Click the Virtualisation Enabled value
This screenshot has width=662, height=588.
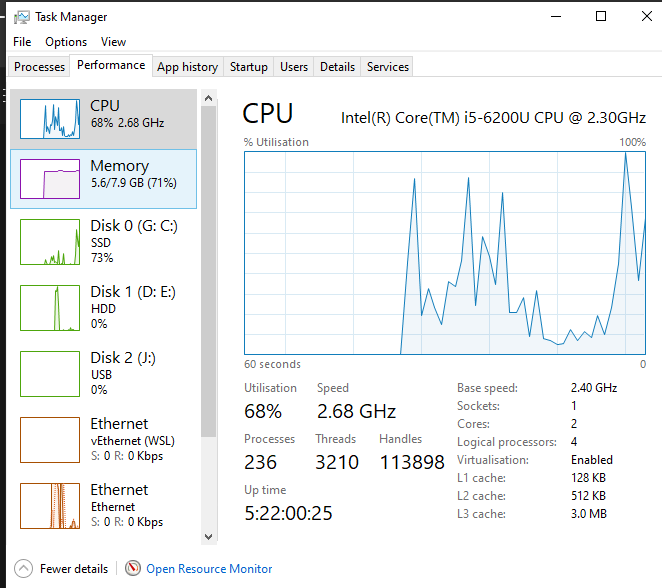coord(592,460)
